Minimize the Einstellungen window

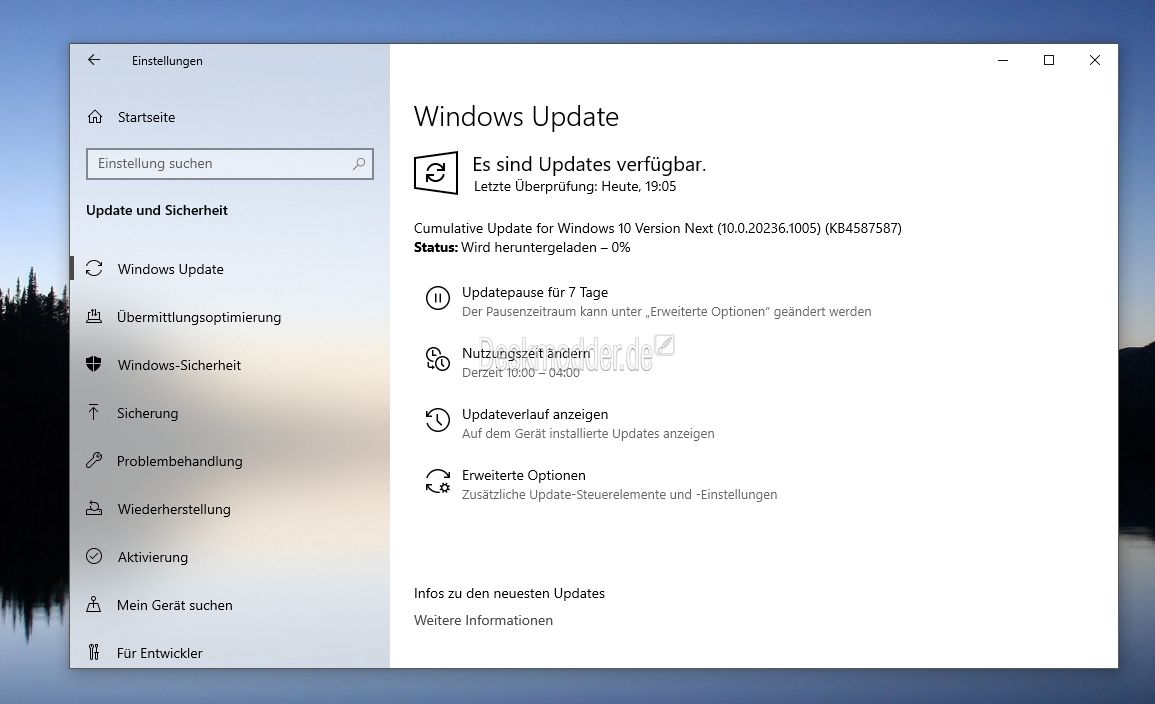pos(1003,60)
